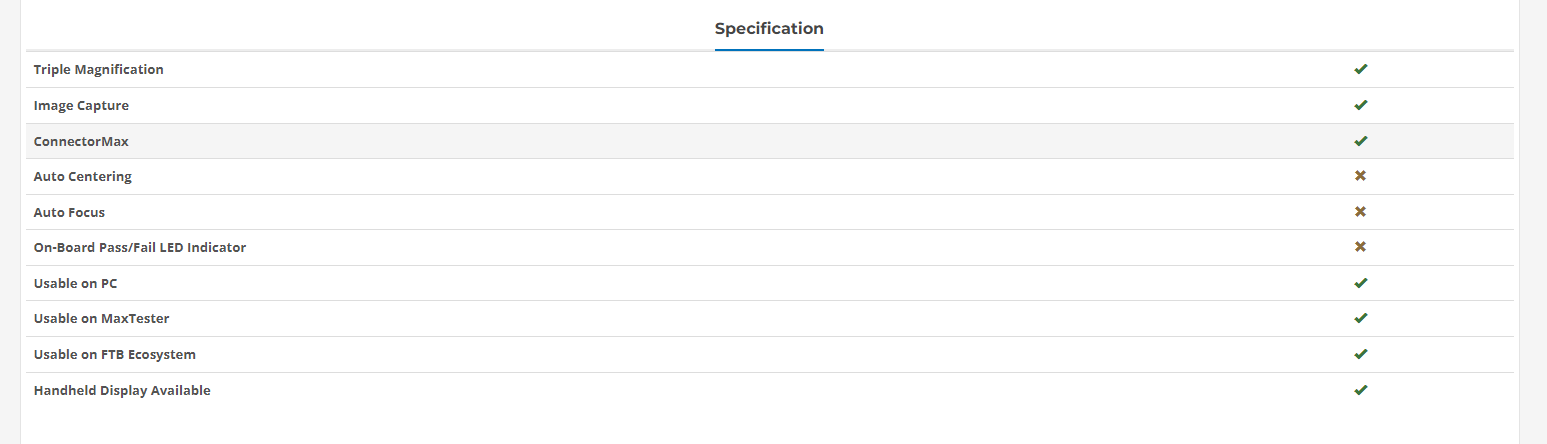The width and height of the screenshot is (1547, 444).
Task: Click the Usable on PC label
Action: 75,284
